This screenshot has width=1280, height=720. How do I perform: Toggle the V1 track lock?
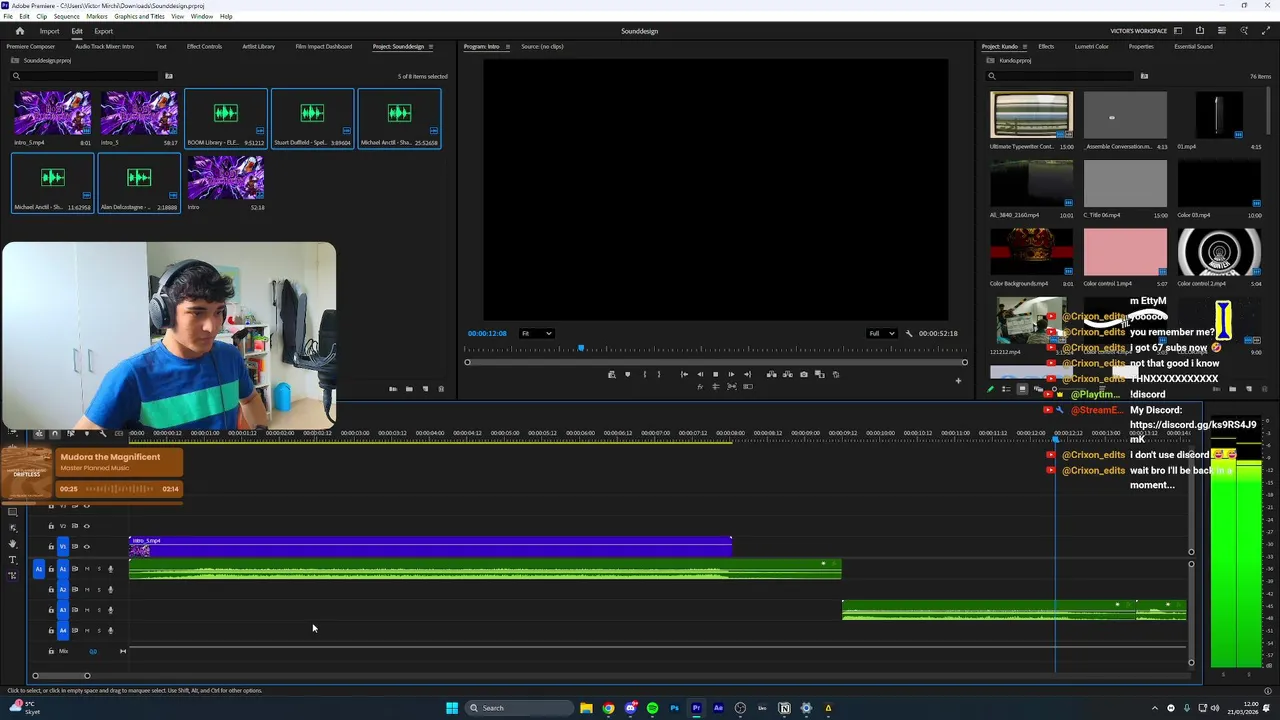click(51, 547)
